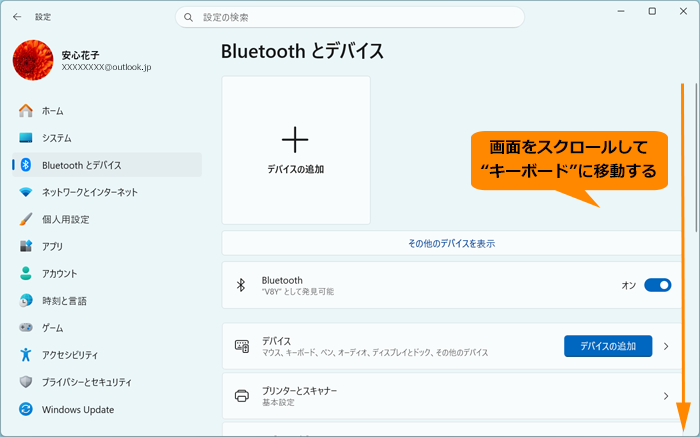Click the "V8Y" として発見可能 text

[298, 292]
